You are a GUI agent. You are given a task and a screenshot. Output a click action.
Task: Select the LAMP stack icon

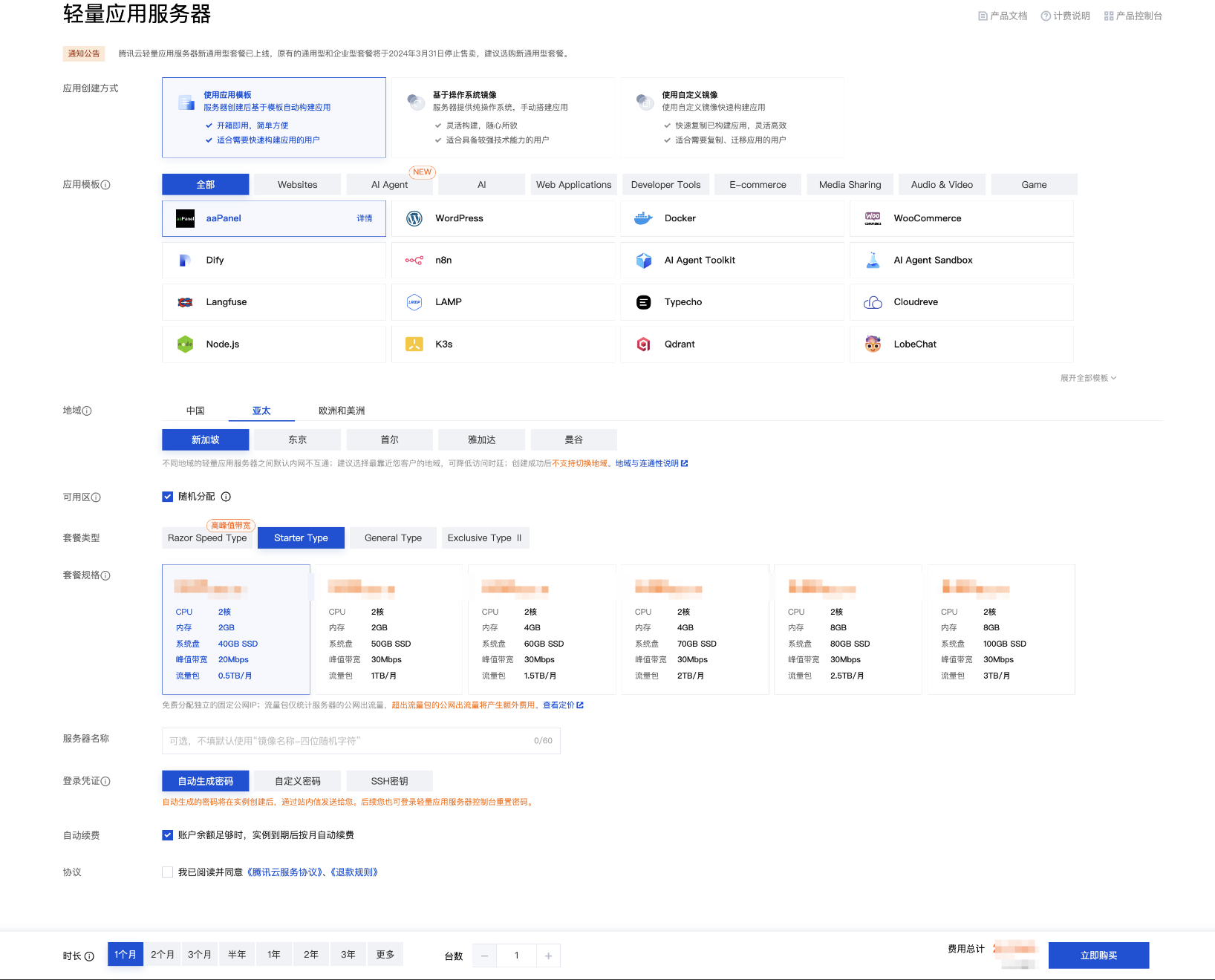point(414,302)
